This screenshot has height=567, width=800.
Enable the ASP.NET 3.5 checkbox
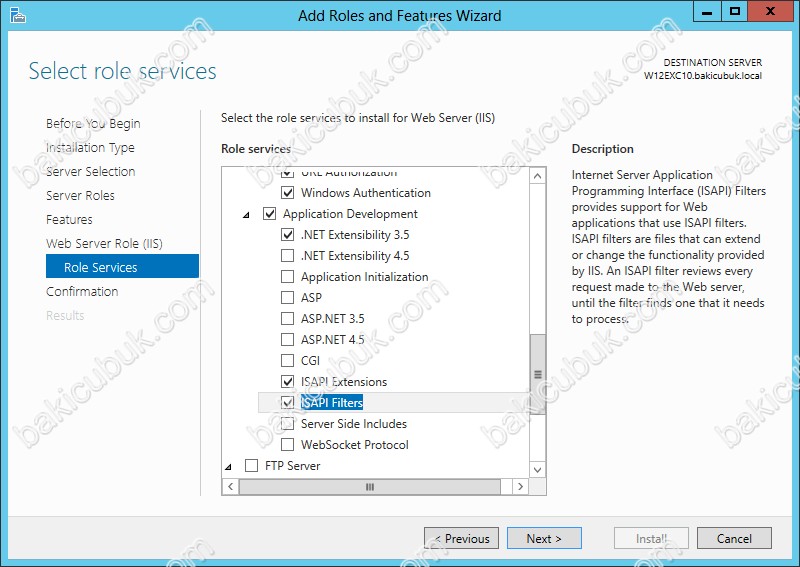(288, 318)
